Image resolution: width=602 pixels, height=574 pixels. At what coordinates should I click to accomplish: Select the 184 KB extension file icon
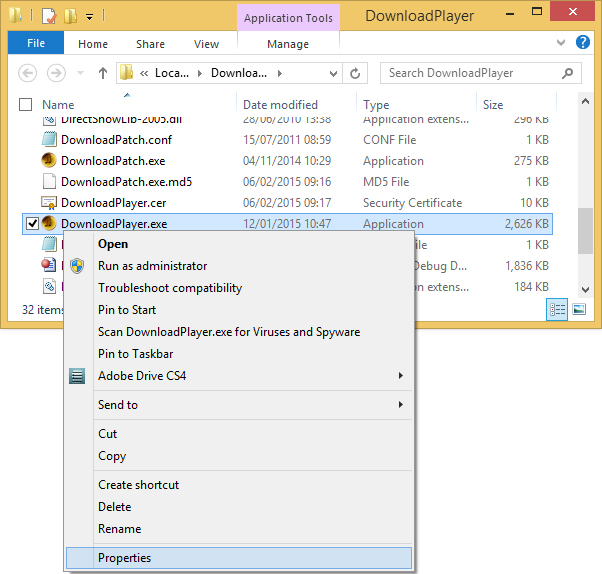tap(49, 286)
